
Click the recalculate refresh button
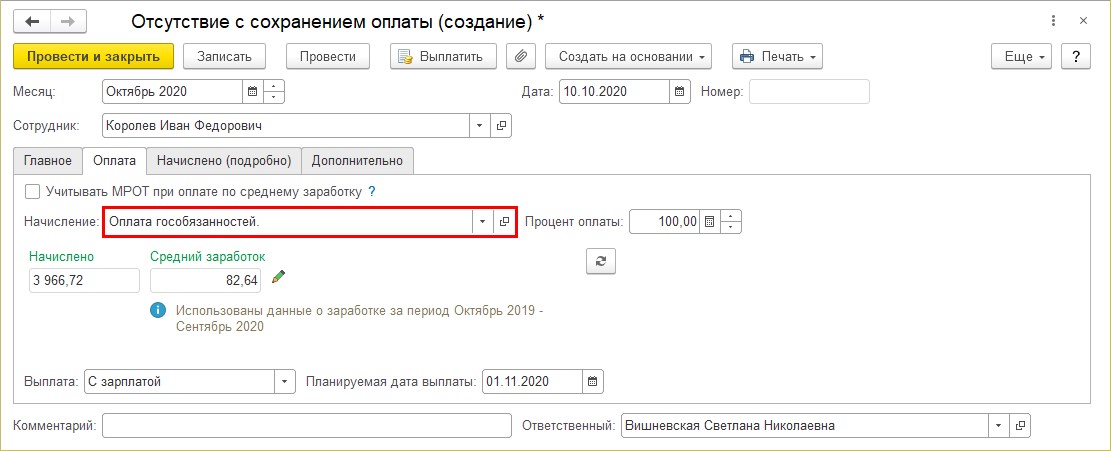tap(601, 261)
